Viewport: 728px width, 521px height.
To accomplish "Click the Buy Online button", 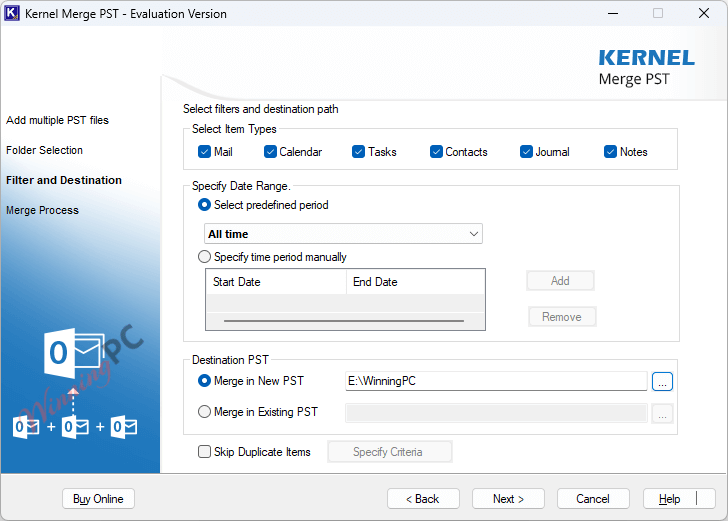I will [x=98, y=499].
